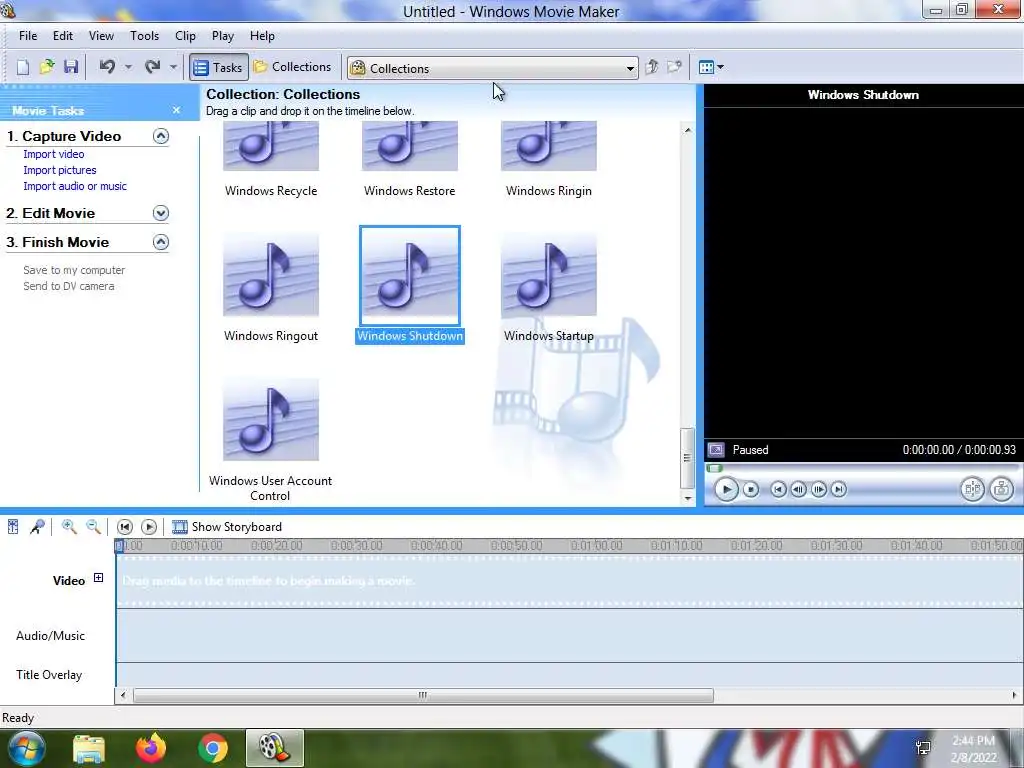The height and width of the screenshot is (768, 1024).
Task: Save the project with the floppy disk icon
Action: [x=71, y=67]
